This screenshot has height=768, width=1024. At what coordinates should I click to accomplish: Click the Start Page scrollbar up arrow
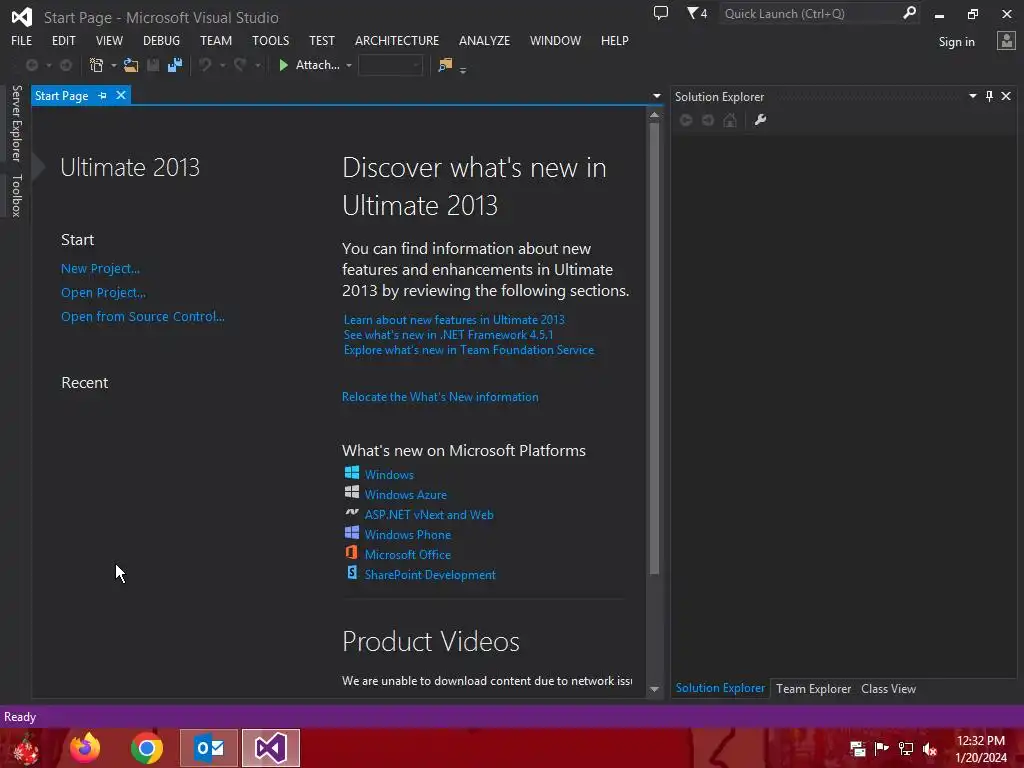[654, 115]
